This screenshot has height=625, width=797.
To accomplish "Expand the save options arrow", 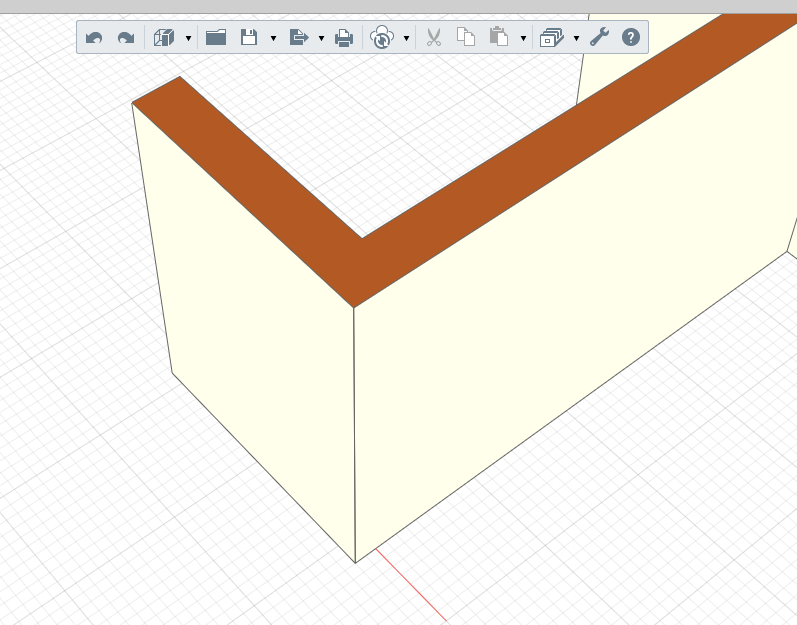I will [273, 38].
